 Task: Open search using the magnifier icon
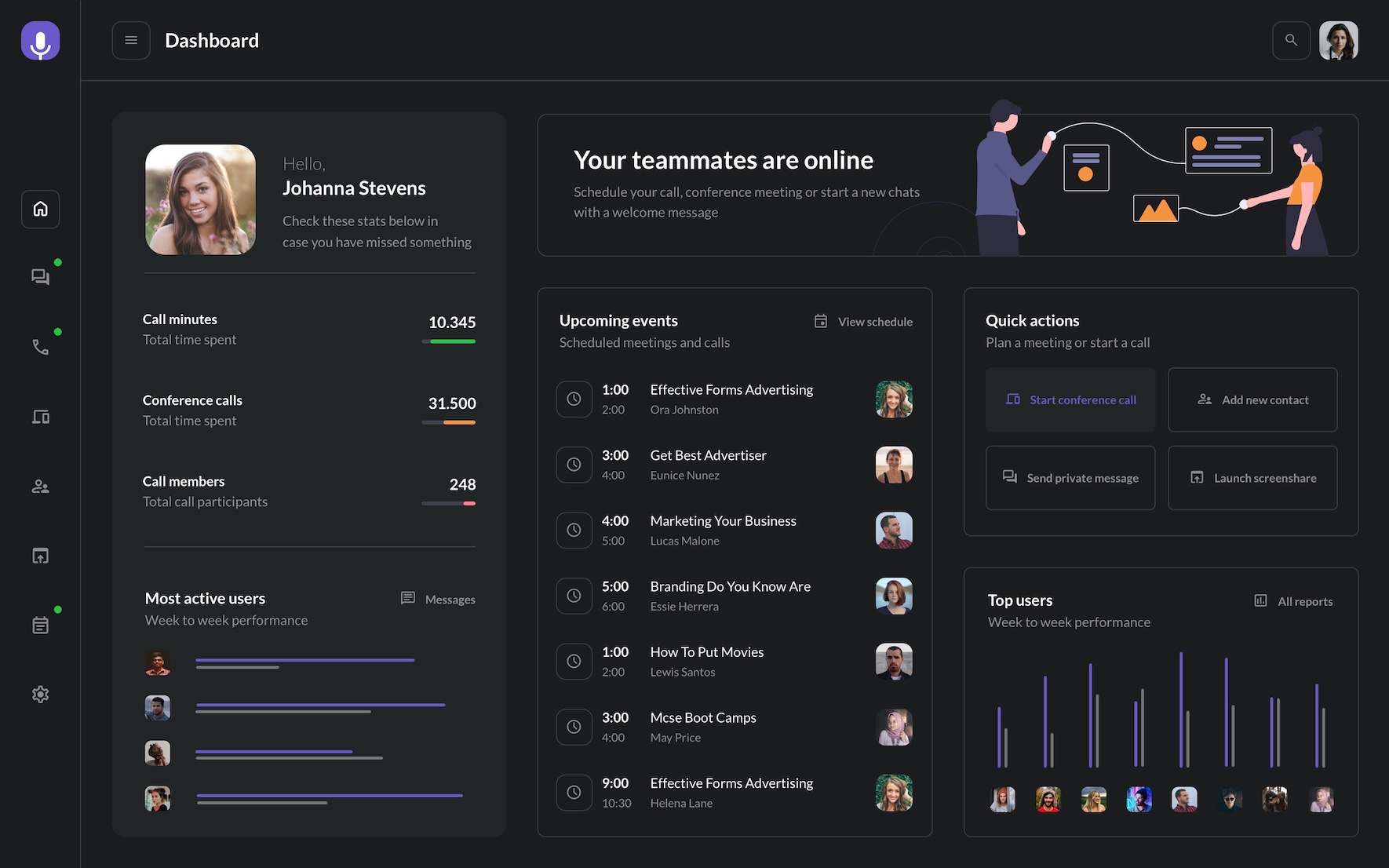[x=1291, y=40]
